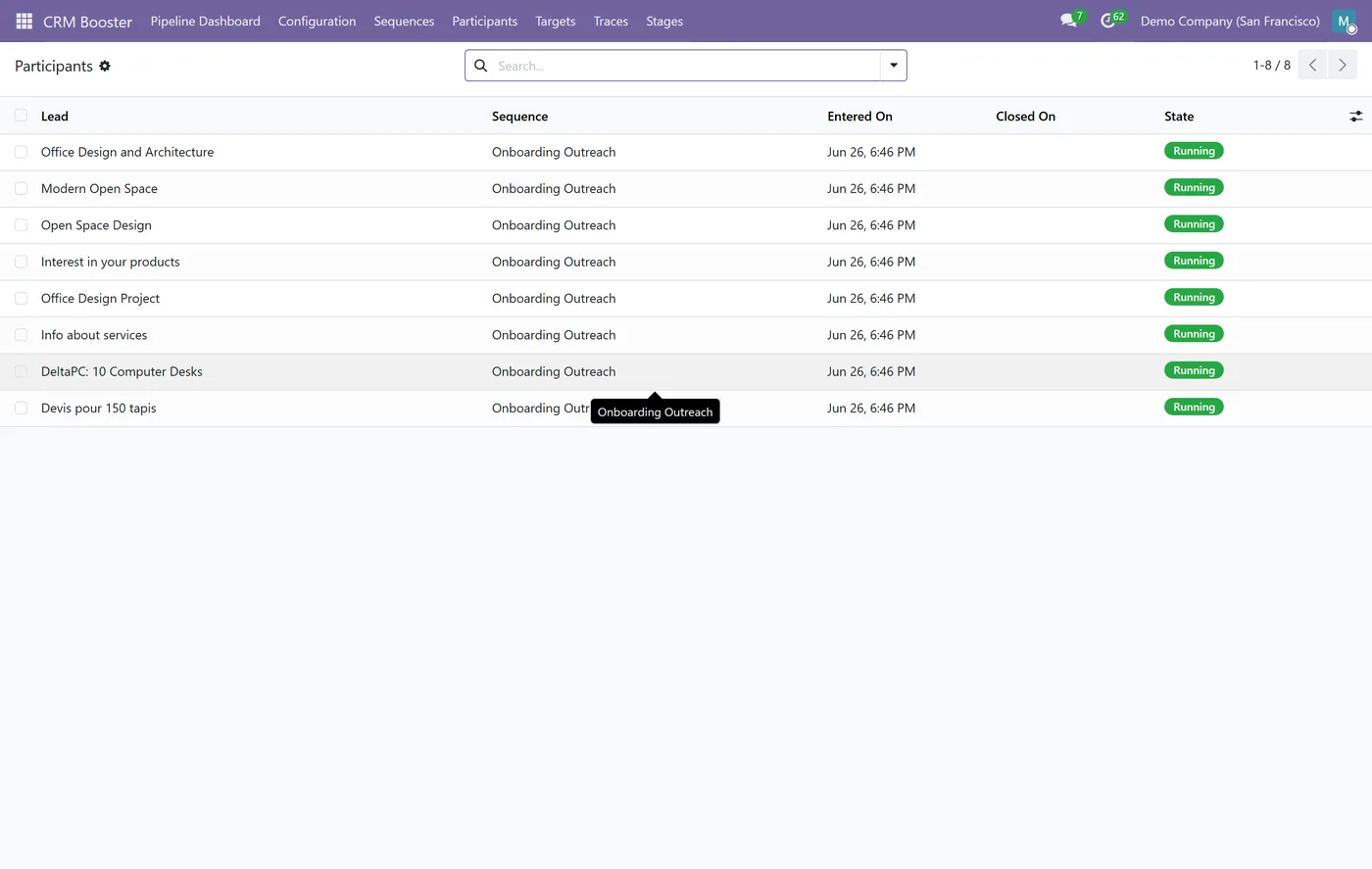
Task: Click the search input field
Action: (686, 66)
